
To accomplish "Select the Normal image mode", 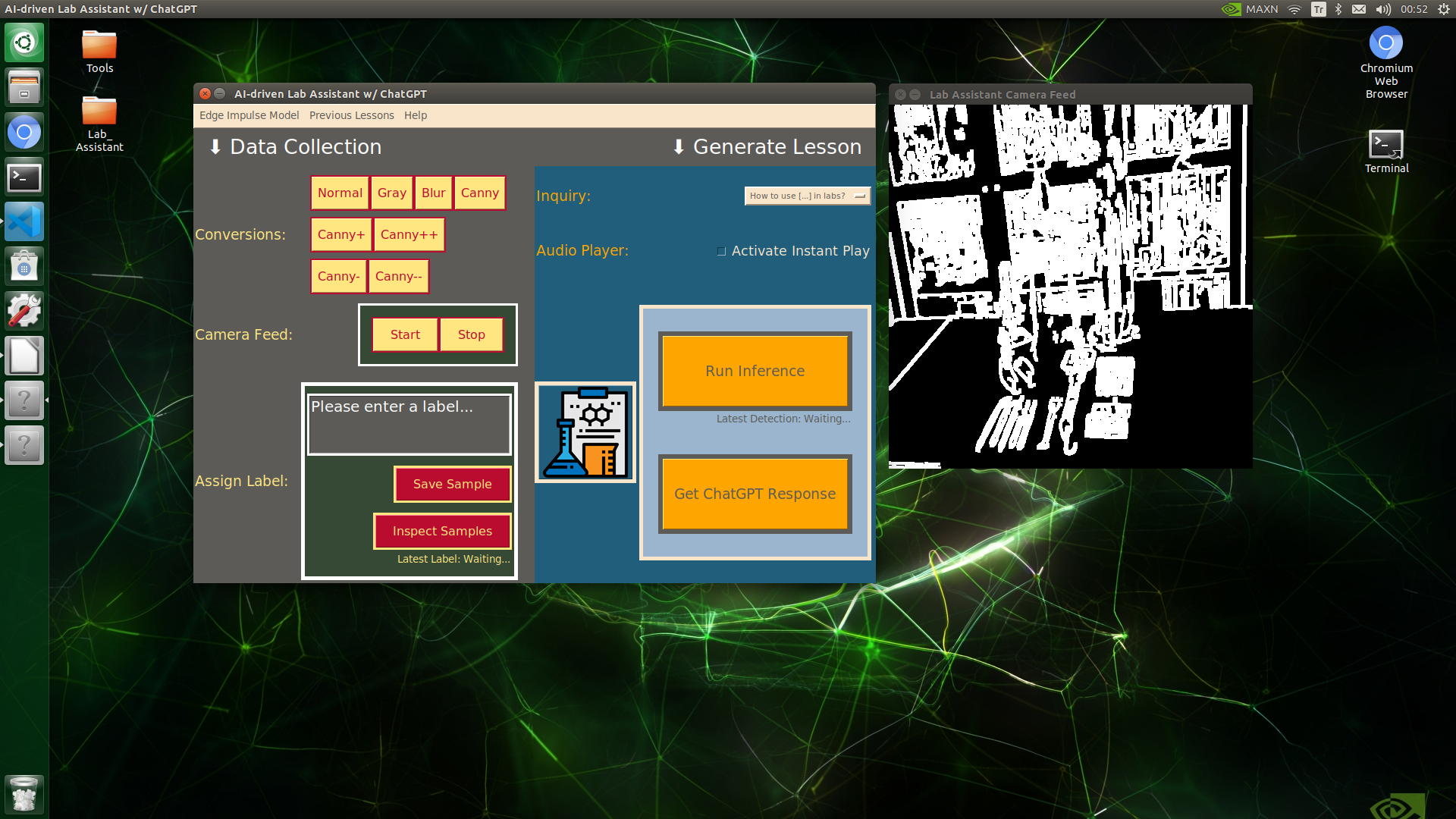I will (x=337, y=192).
